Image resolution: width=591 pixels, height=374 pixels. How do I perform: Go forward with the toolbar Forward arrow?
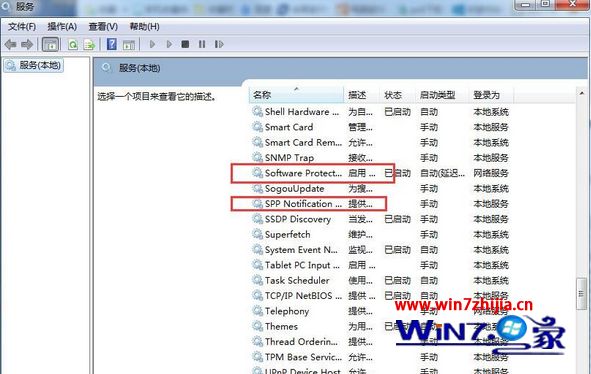tap(27, 45)
